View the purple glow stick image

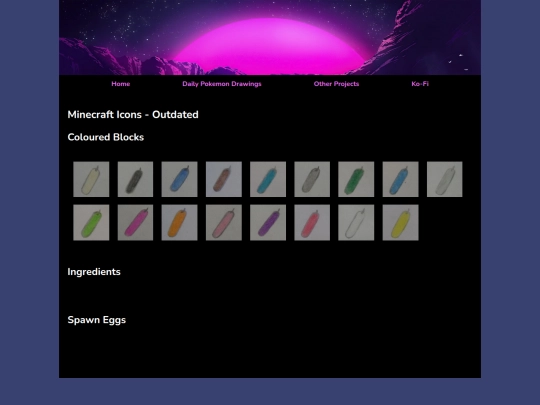click(x=268, y=222)
